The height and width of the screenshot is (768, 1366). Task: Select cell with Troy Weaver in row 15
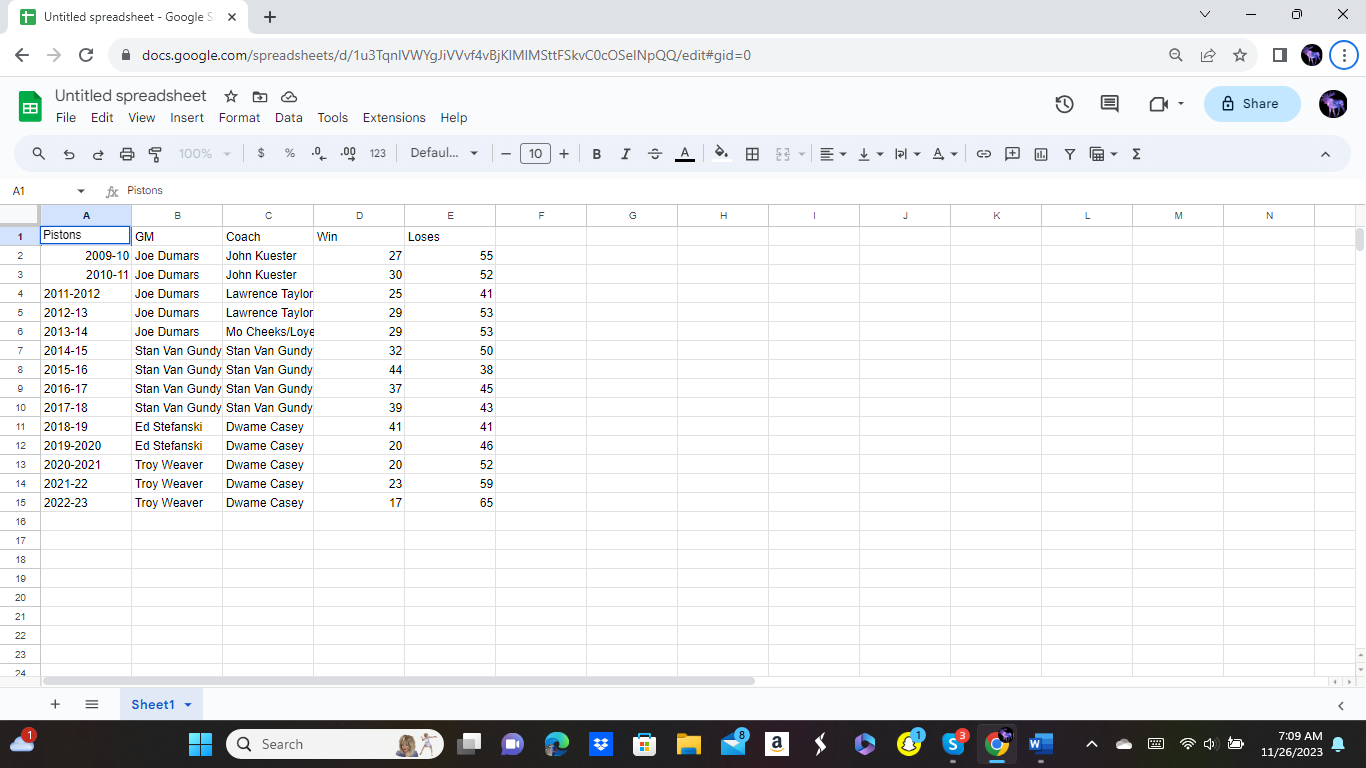(177, 503)
